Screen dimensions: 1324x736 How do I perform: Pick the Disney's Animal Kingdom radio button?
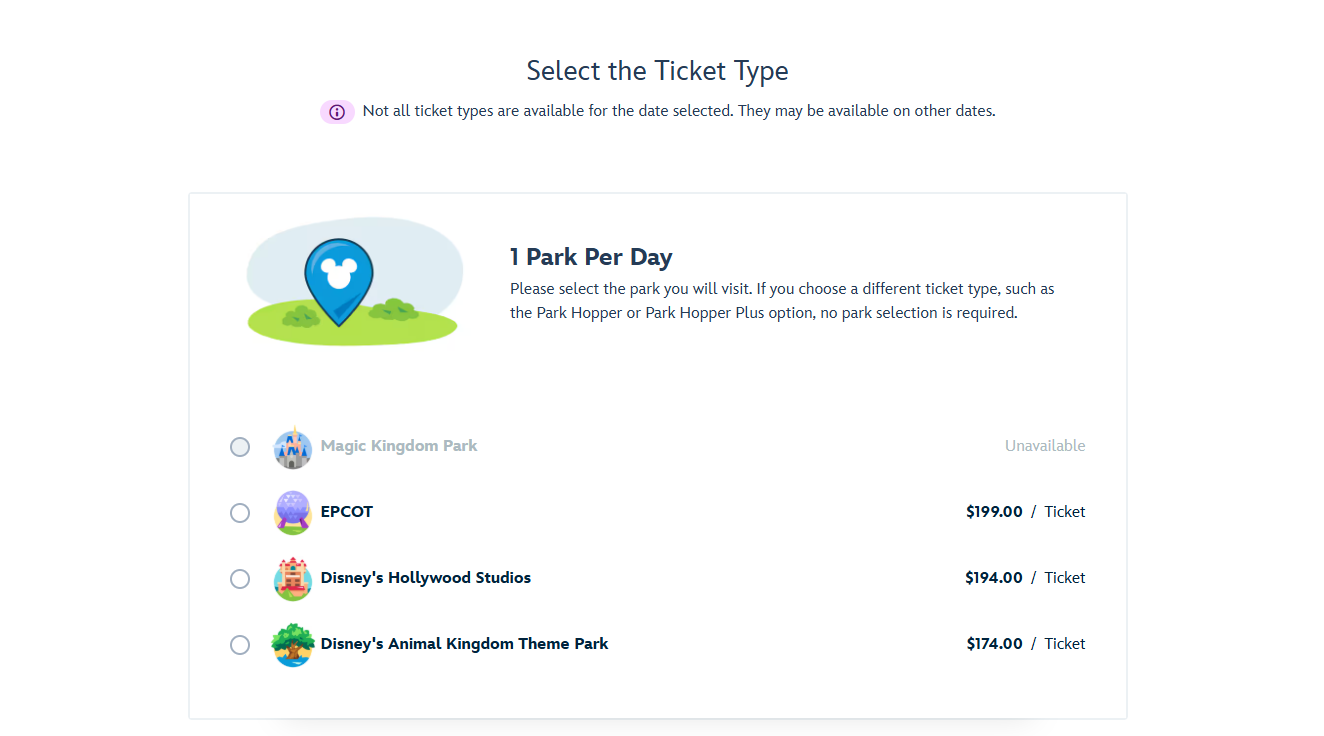240,645
